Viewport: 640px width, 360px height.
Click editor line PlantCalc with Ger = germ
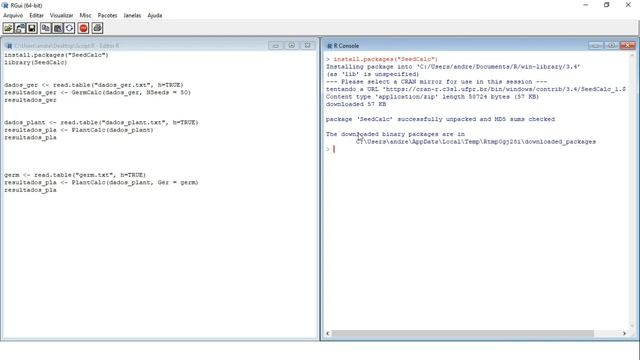(x=101, y=182)
